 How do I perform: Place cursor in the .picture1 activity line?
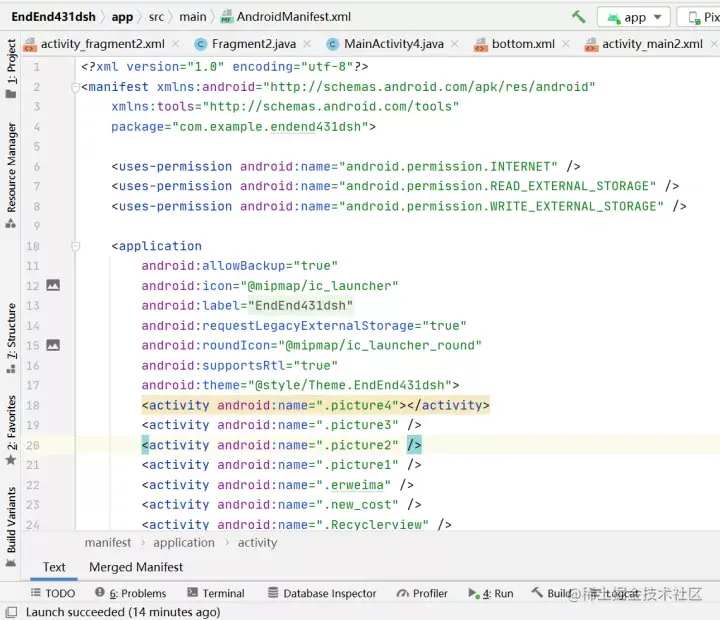[281, 465]
